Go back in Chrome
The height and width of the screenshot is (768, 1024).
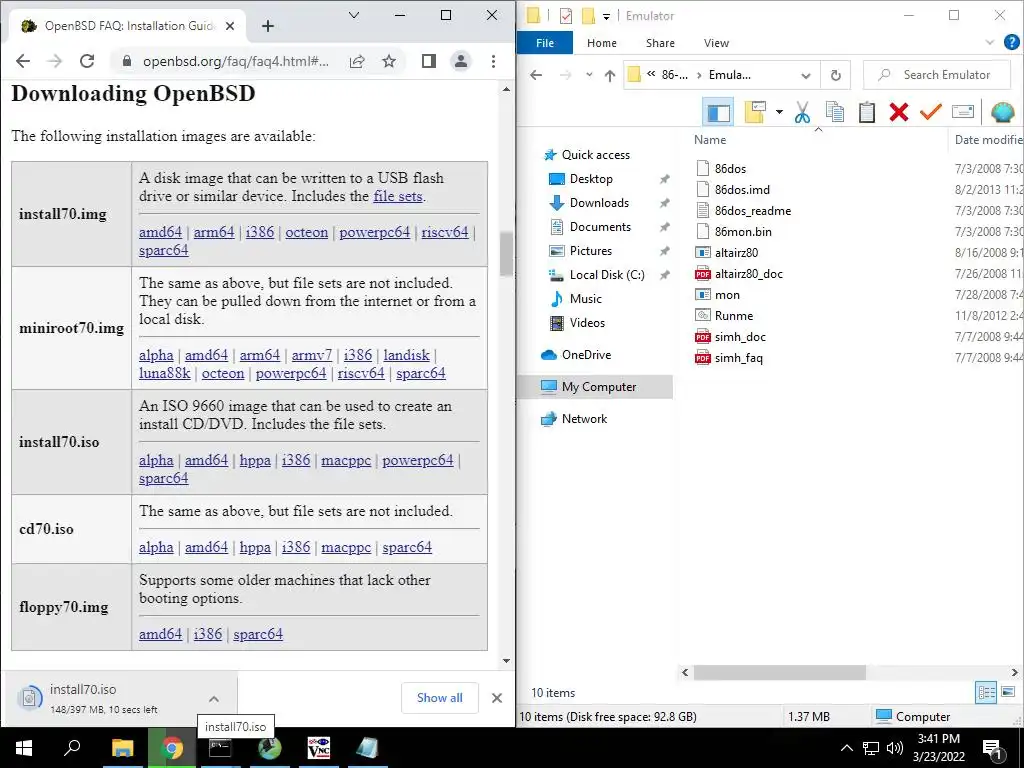(x=23, y=61)
